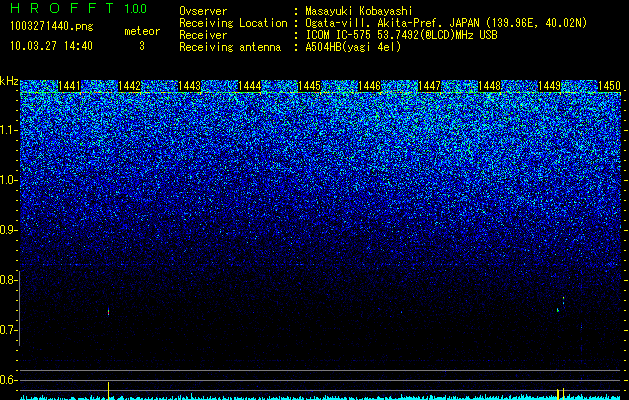Click the yellow intensity spikes near 1449

(561, 394)
